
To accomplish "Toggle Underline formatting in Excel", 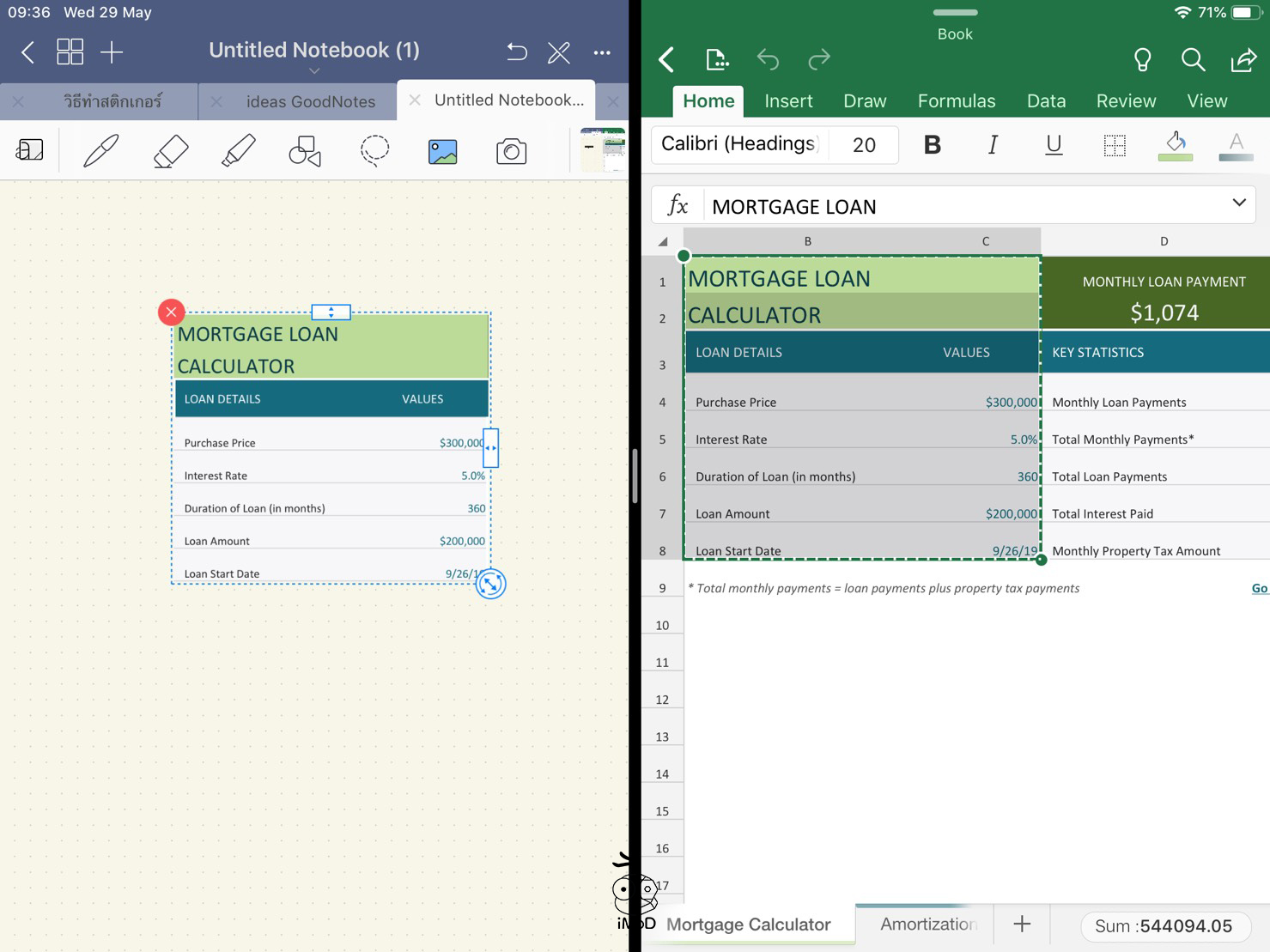I will (1054, 145).
